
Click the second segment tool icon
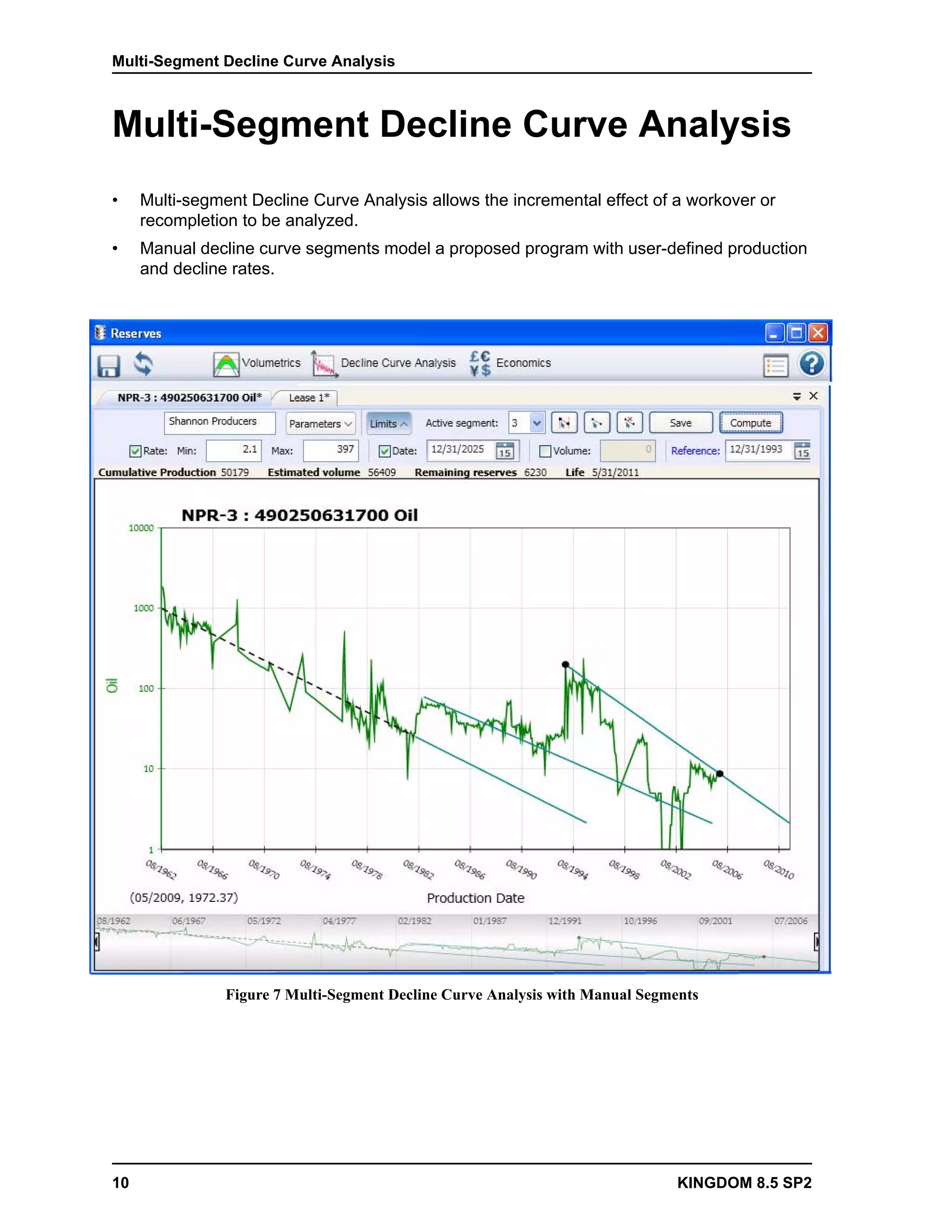(x=597, y=423)
